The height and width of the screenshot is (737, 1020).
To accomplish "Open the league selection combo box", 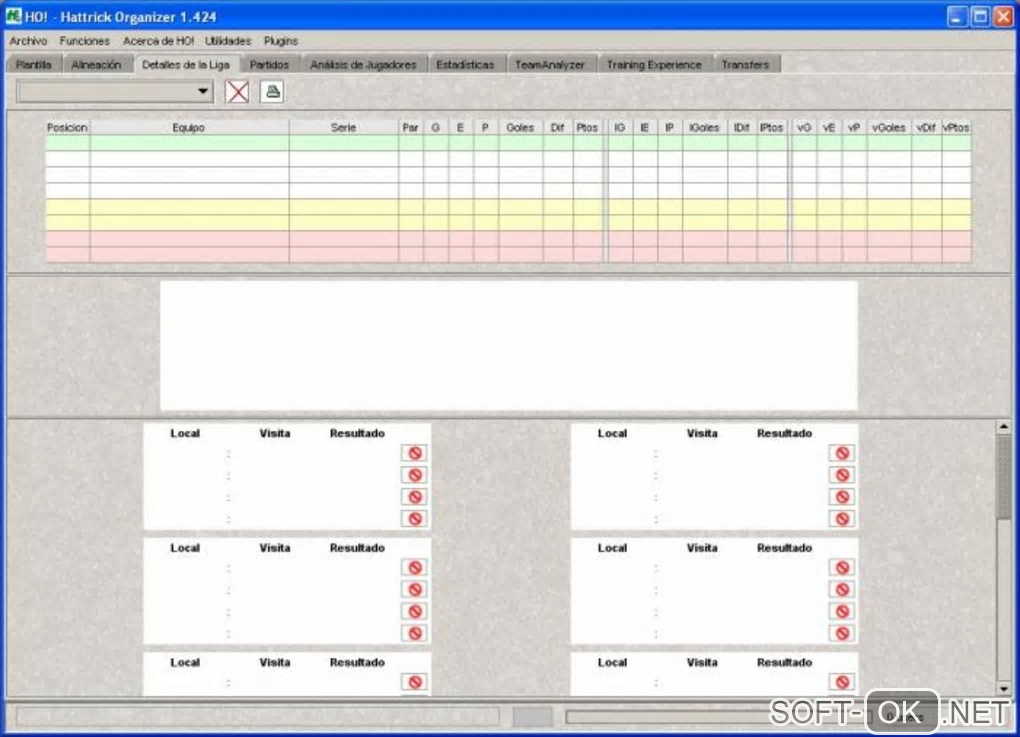I will click(115, 92).
